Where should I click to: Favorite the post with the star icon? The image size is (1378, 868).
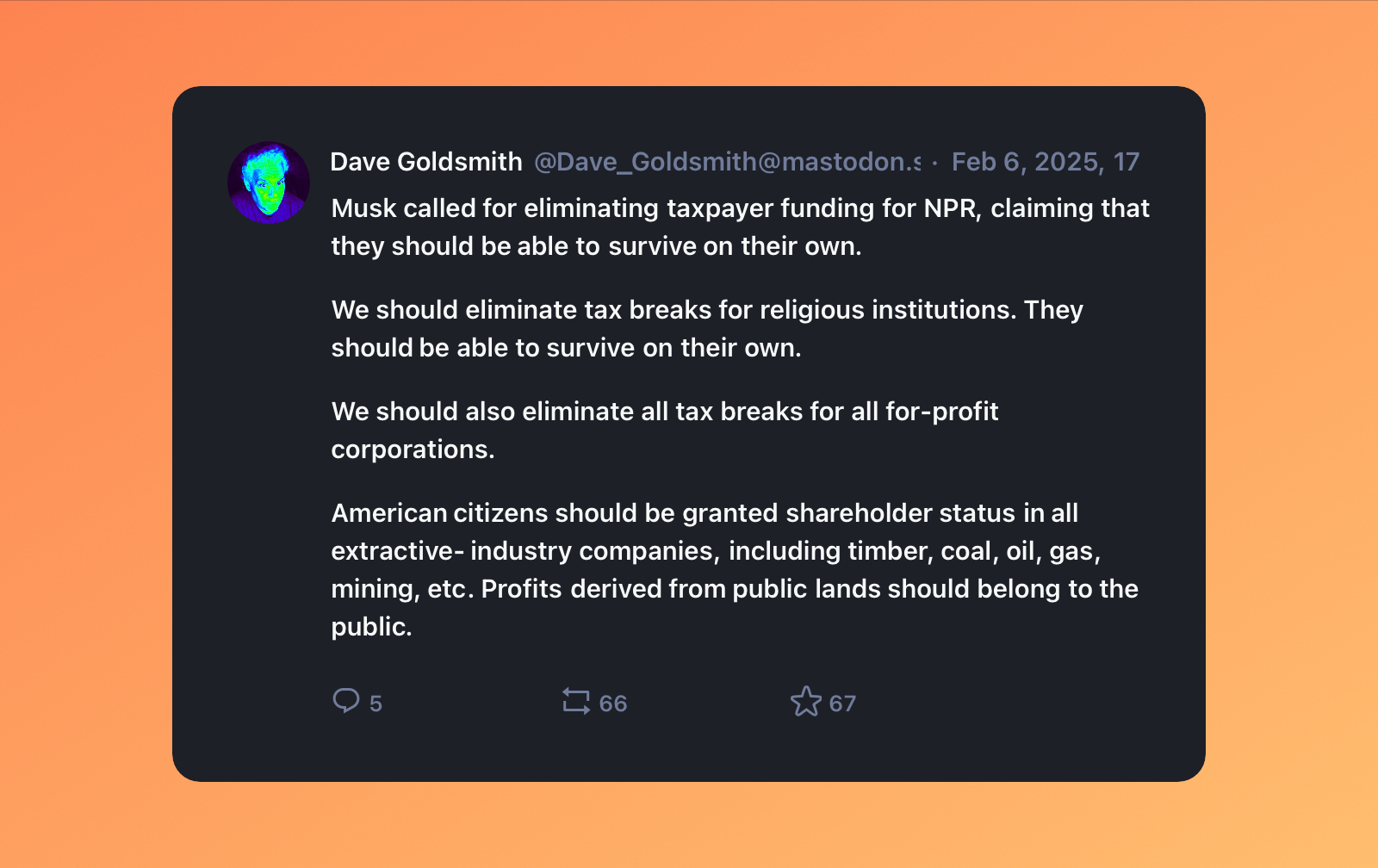[806, 701]
